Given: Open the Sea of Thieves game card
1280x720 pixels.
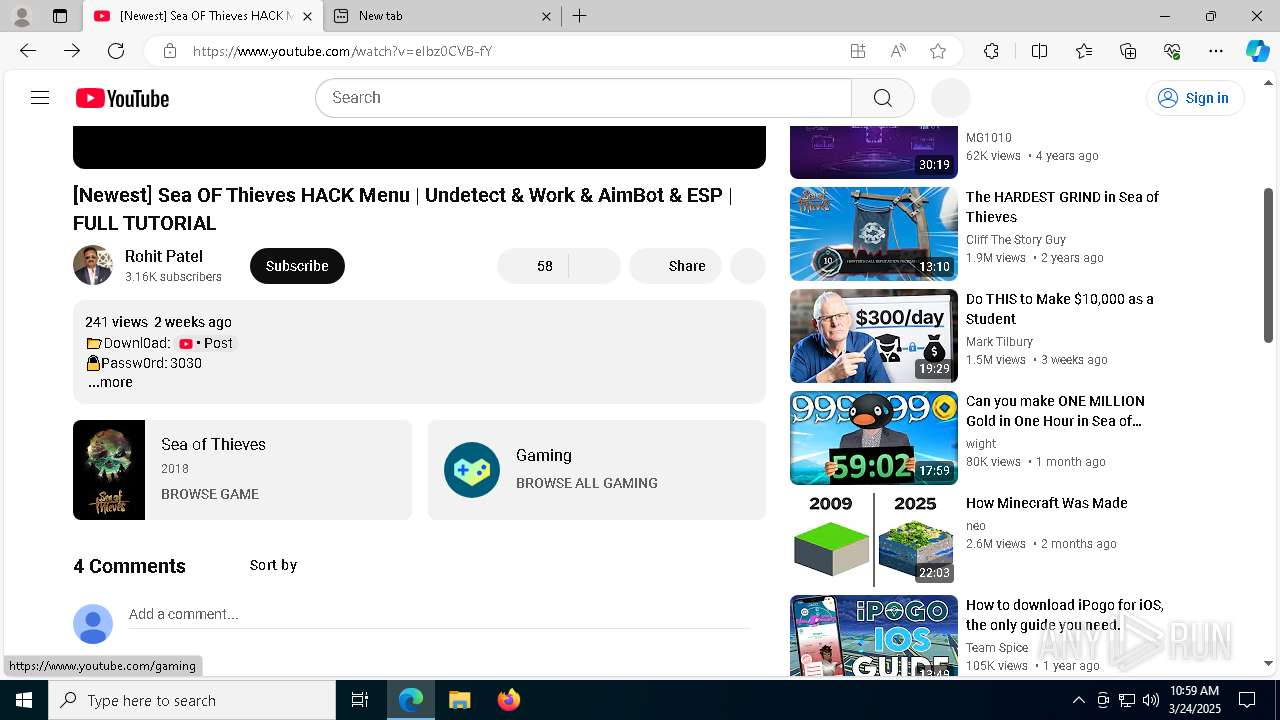Looking at the screenshot, I should 242,470.
